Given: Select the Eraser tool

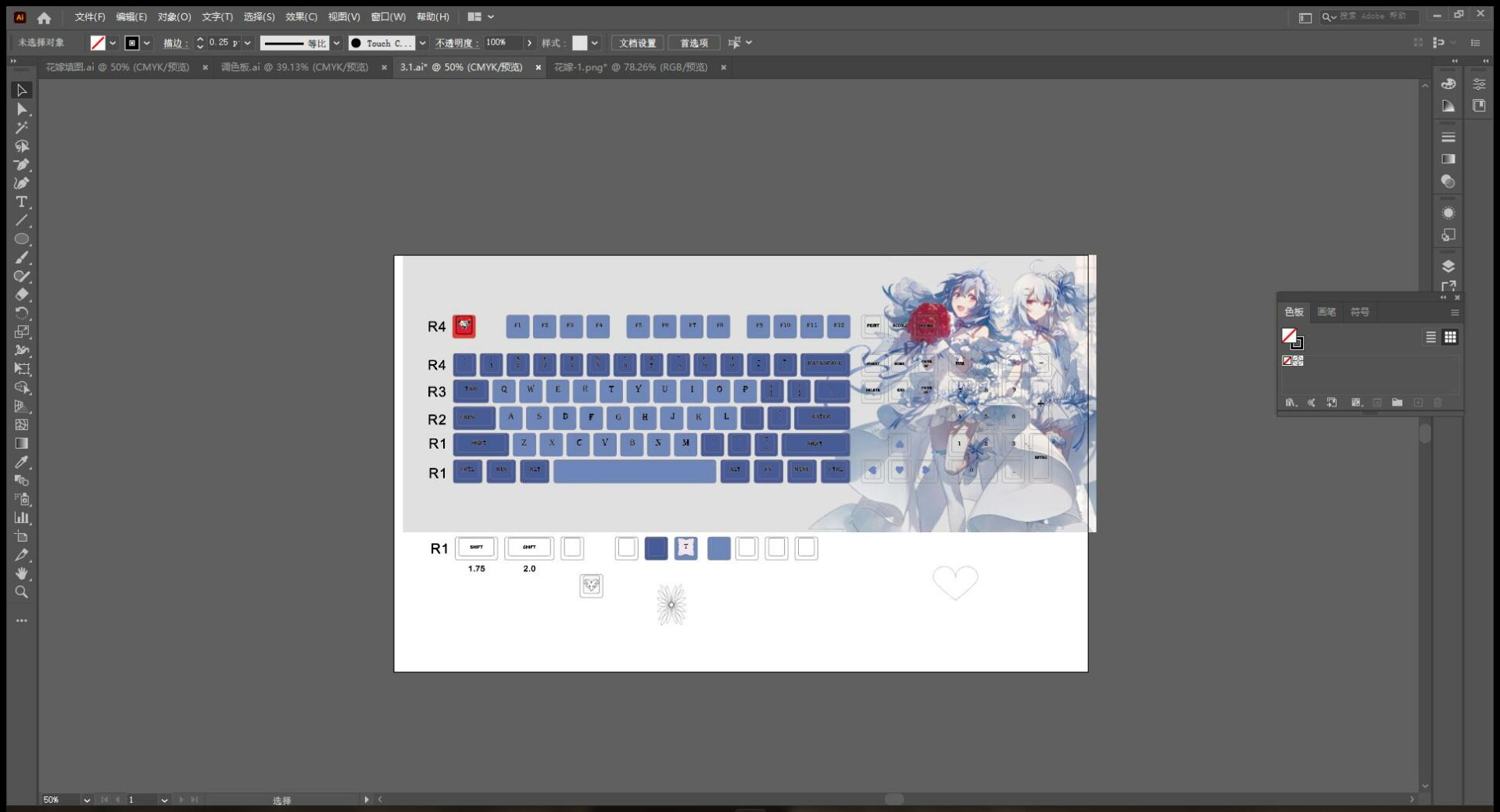Looking at the screenshot, I should 22,295.
